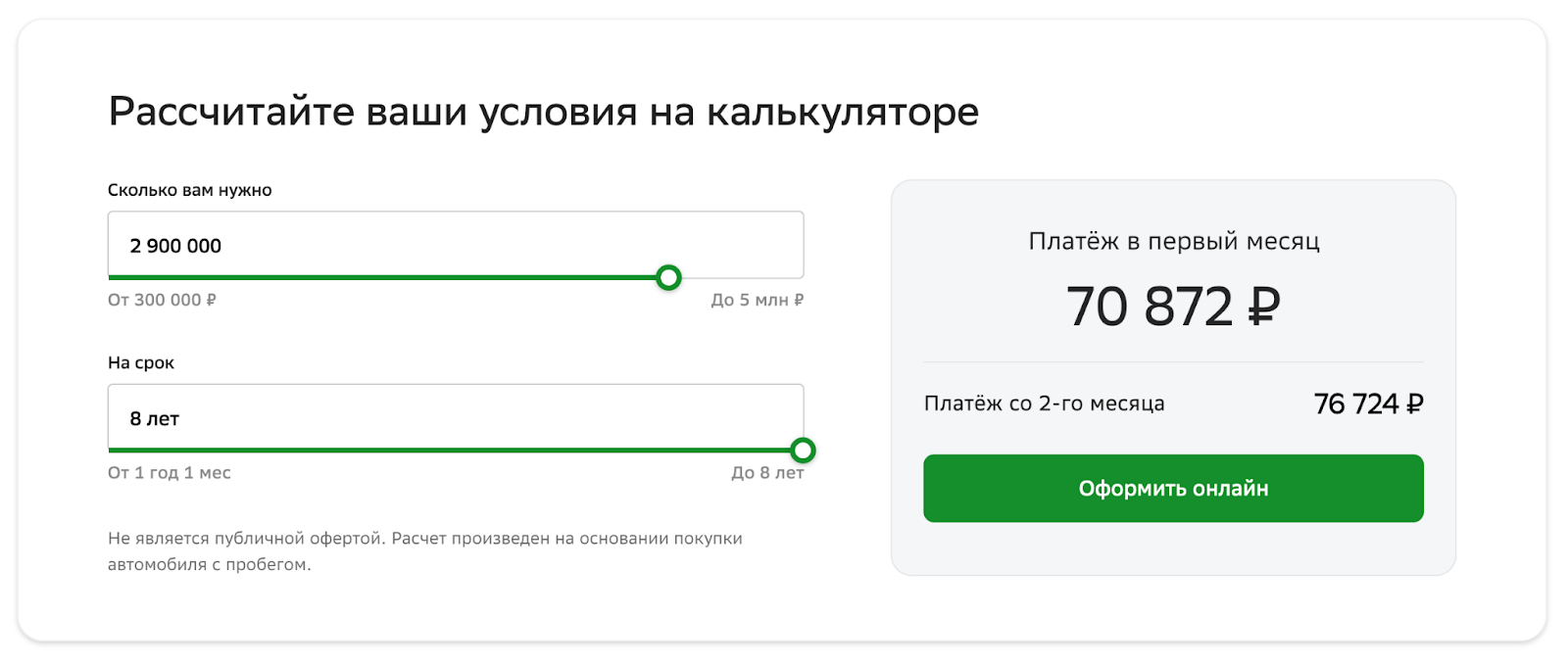Click the Платёж со 2-го месяца text

1045,404
